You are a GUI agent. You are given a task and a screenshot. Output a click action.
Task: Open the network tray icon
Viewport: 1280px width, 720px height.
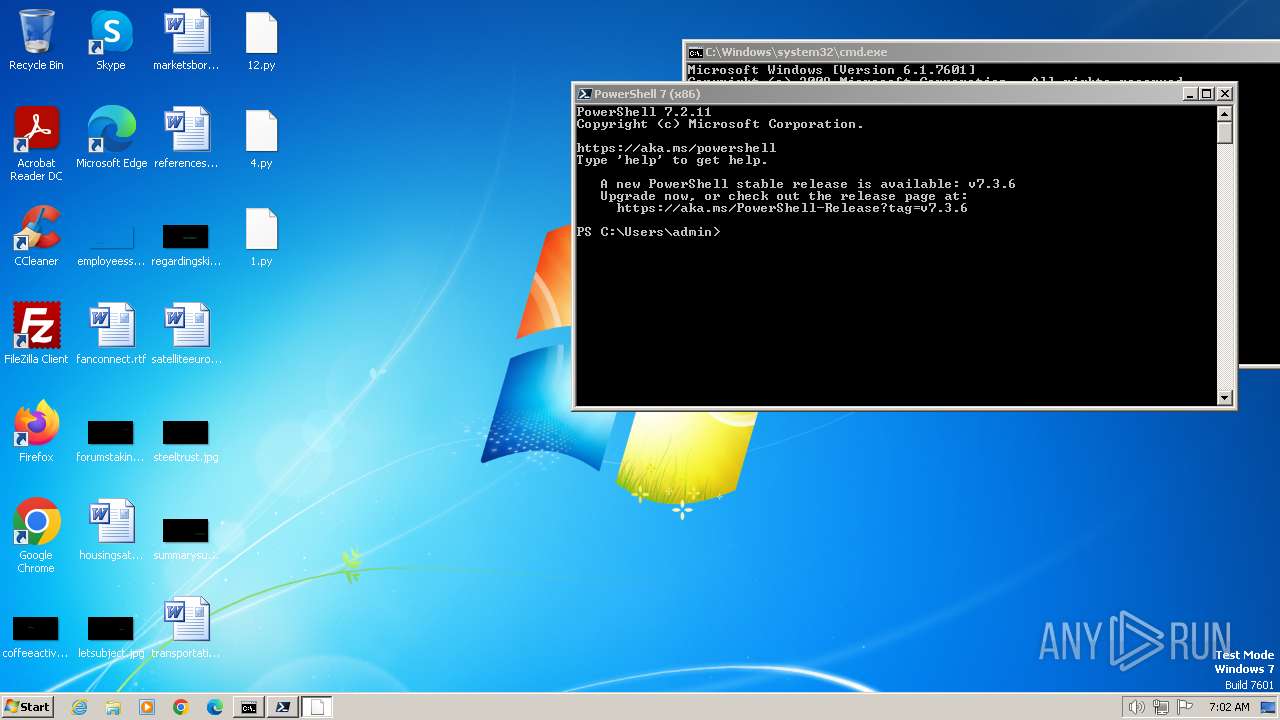[1161, 707]
